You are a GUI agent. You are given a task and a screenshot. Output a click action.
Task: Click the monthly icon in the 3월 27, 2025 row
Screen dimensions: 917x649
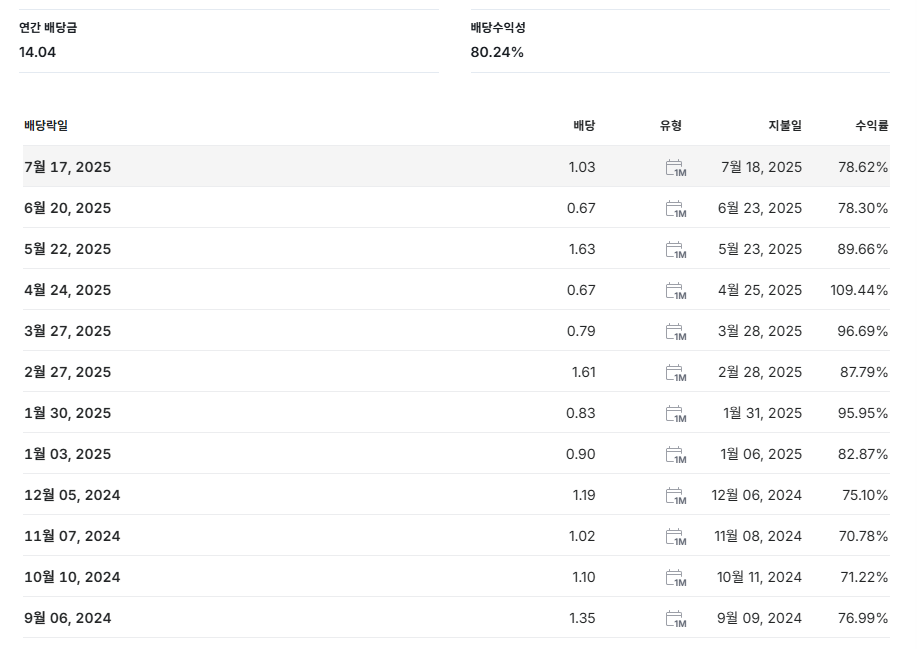(x=676, y=332)
